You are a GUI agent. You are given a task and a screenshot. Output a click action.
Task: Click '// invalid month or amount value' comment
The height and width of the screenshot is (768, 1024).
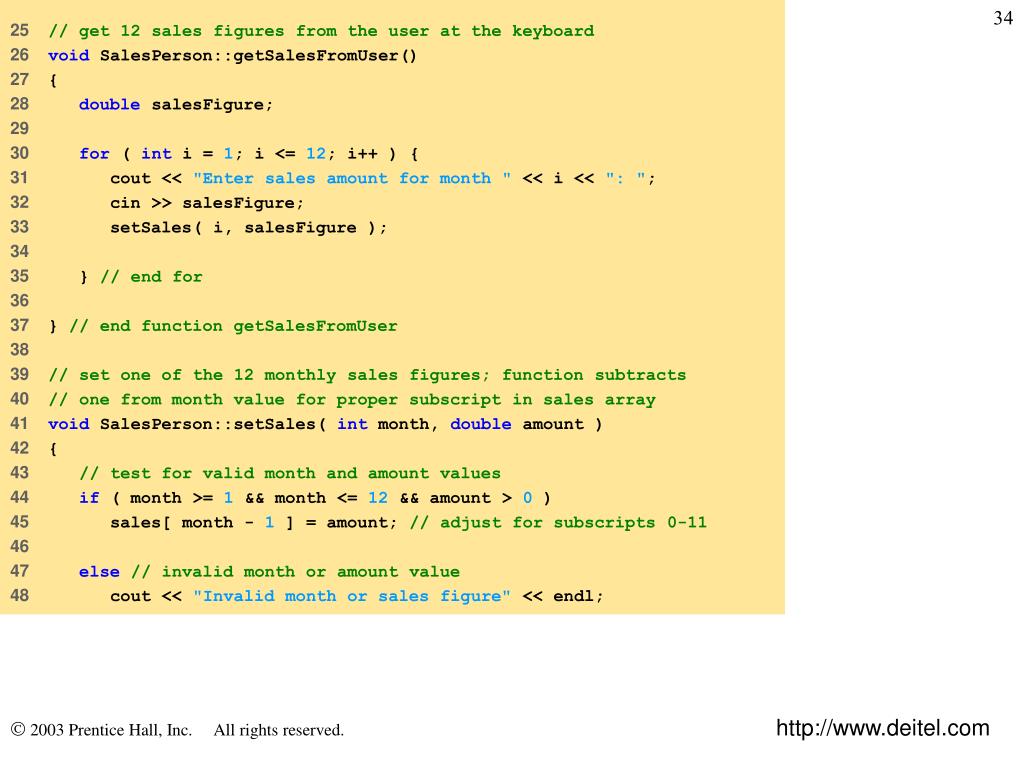(295, 572)
